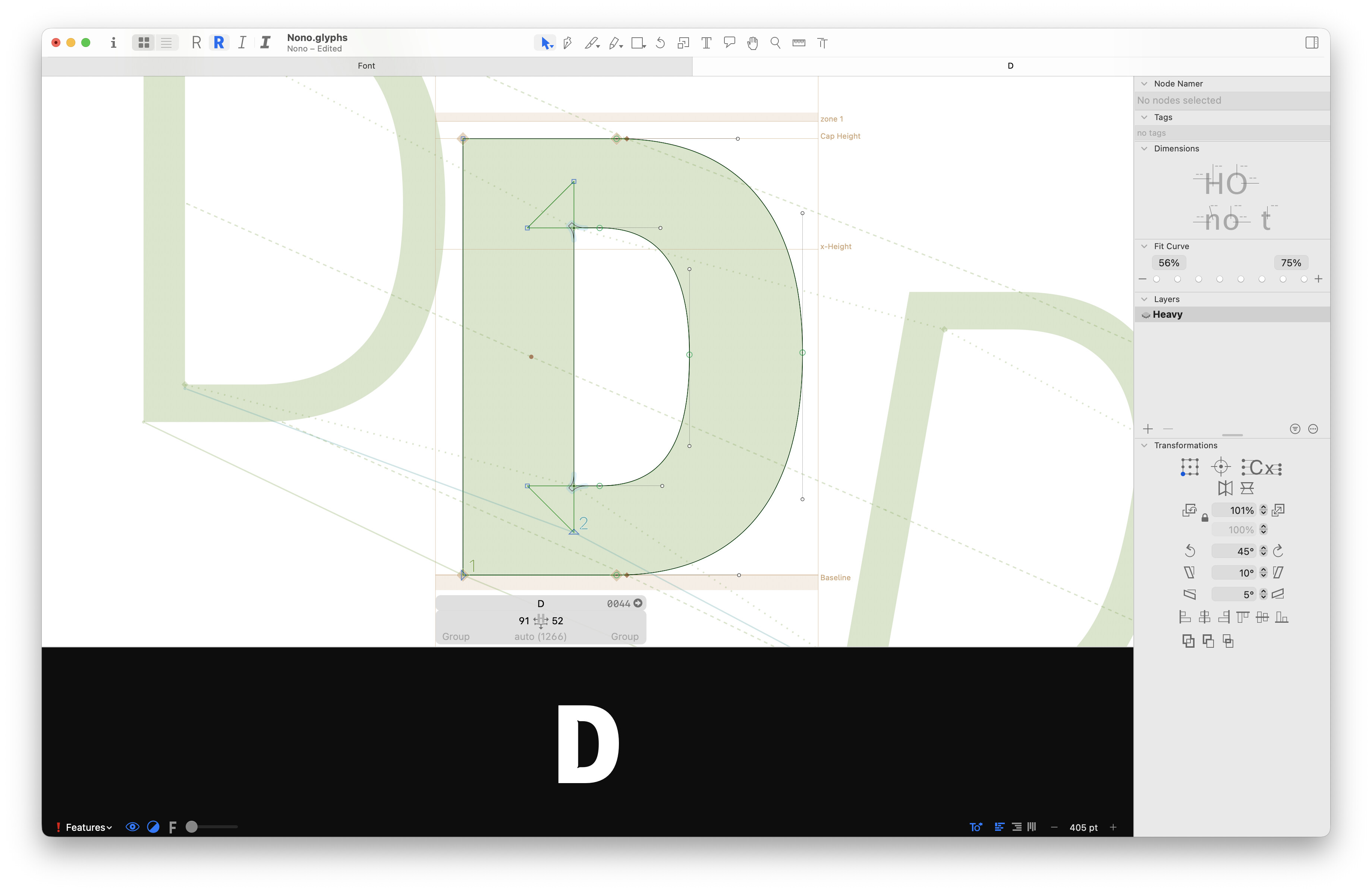Collapse the Transformations section
1372x892 pixels.
pyautogui.click(x=1144, y=445)
